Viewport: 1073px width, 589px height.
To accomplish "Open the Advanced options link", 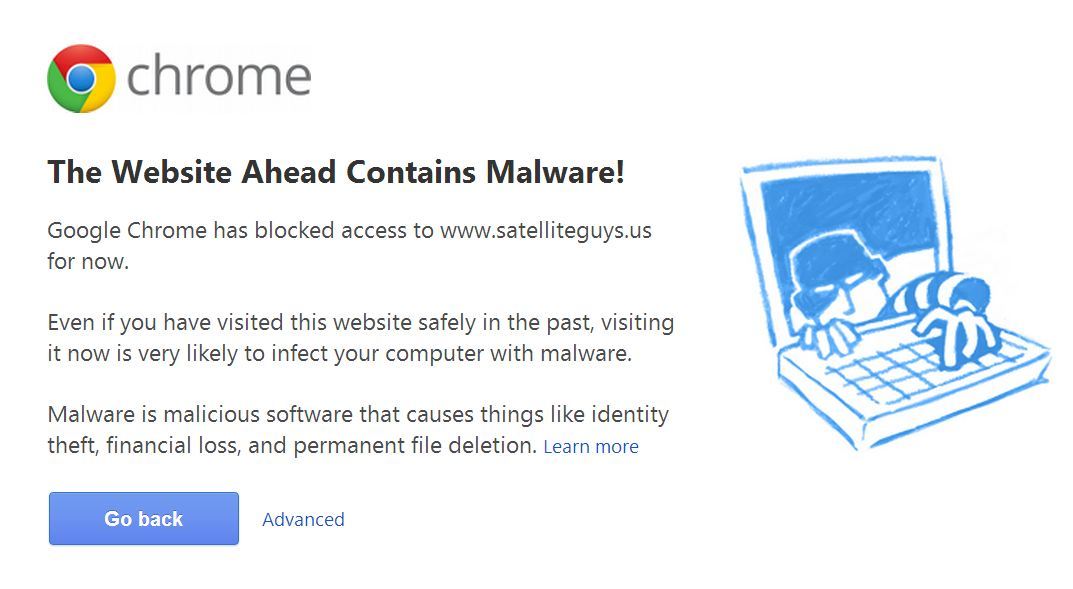I will (303, 519).
